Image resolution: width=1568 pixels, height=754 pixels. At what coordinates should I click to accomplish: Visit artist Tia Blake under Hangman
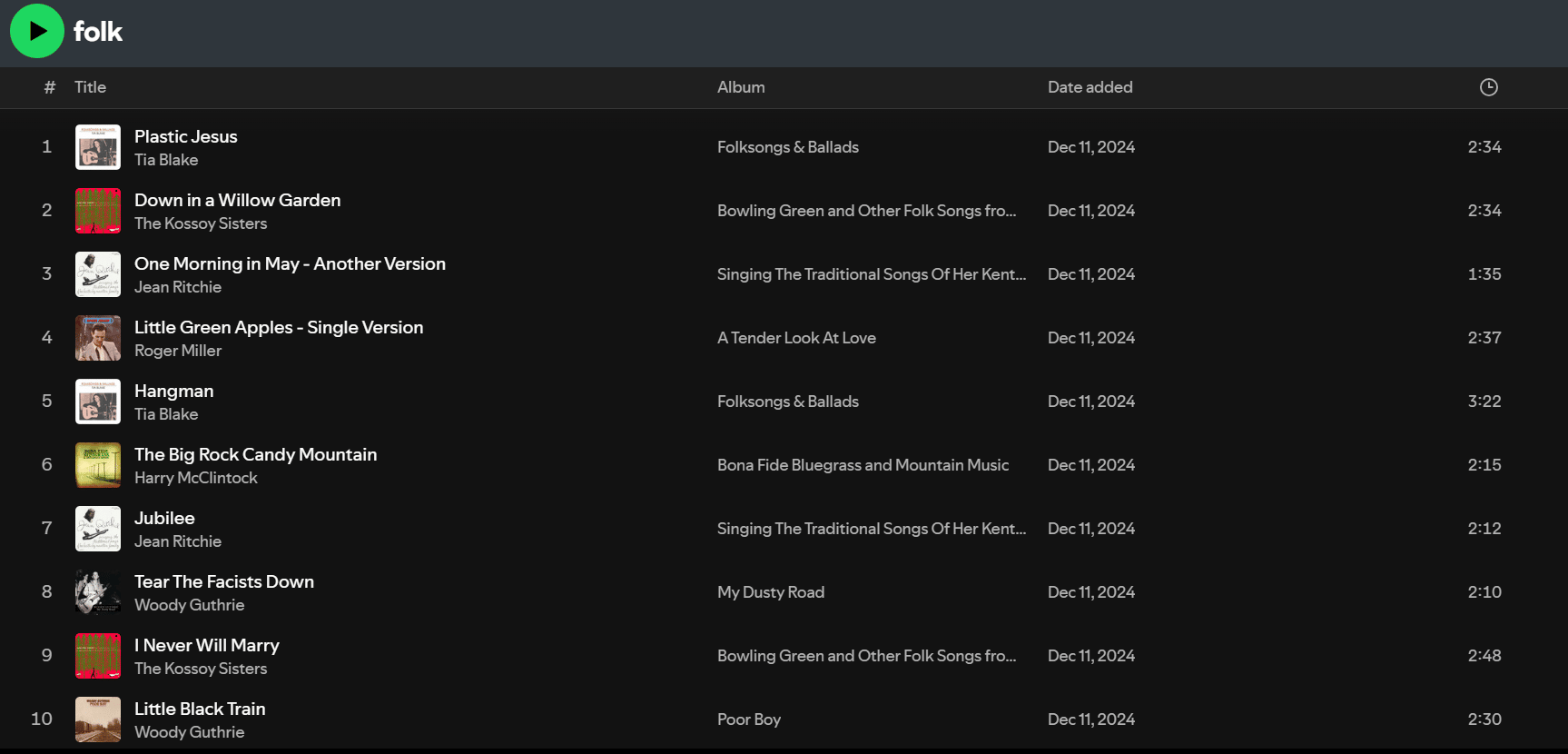coord(166,414)
